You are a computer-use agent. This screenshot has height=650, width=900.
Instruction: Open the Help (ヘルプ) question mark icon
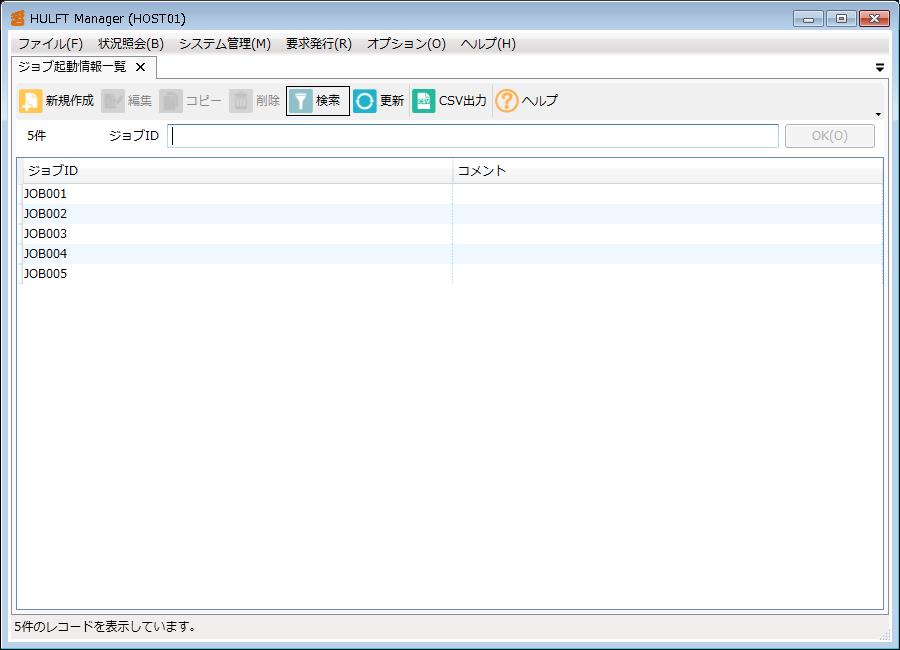point(507,101)
